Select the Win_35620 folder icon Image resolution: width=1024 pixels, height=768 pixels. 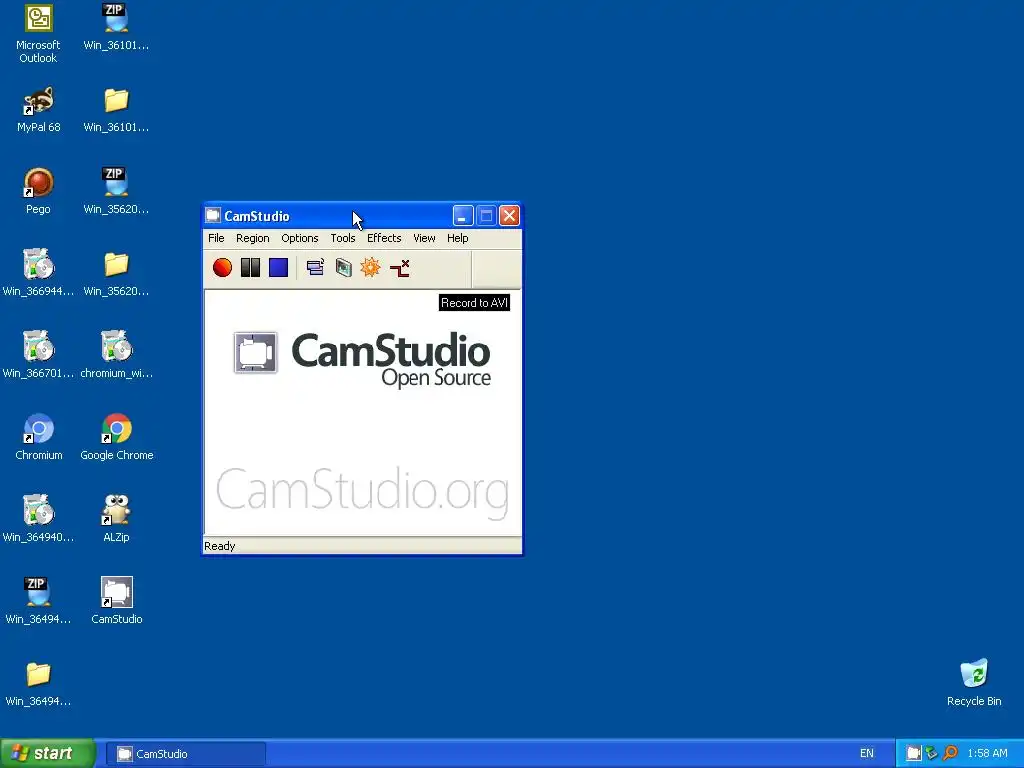[116, 274]
